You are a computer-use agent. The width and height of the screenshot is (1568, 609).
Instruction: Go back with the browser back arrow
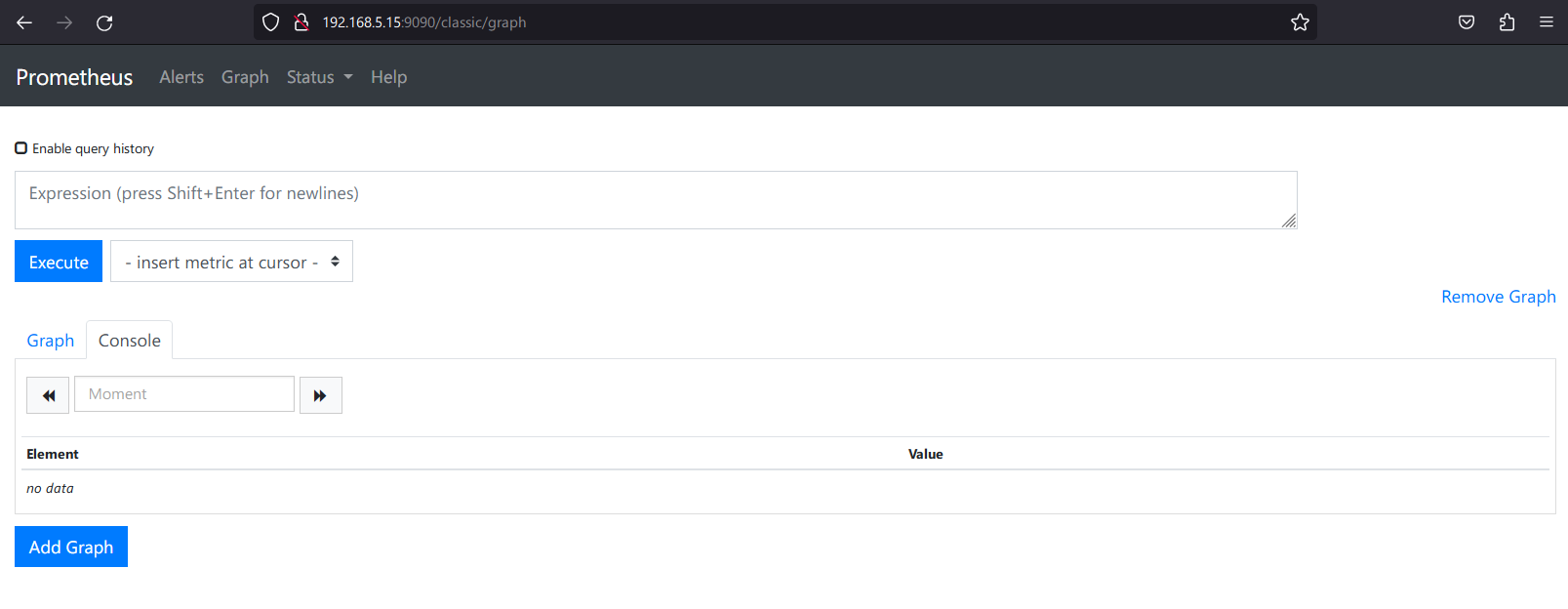click(24, 22)
